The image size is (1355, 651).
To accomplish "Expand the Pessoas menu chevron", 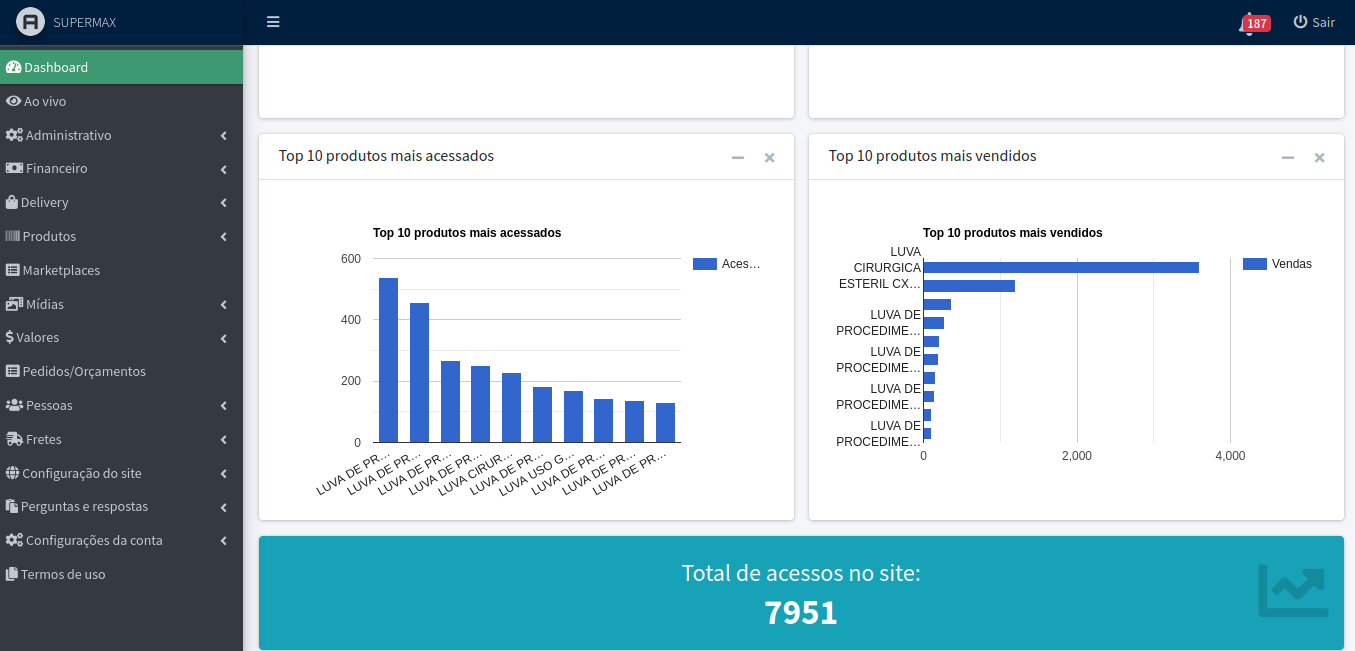I will [x=224, y=405].
